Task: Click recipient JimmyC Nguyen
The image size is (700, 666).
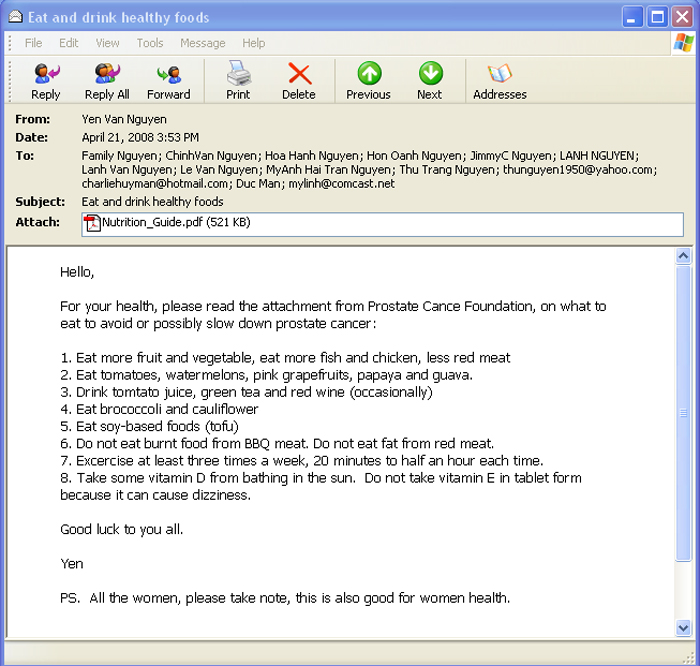Action: 511,155
